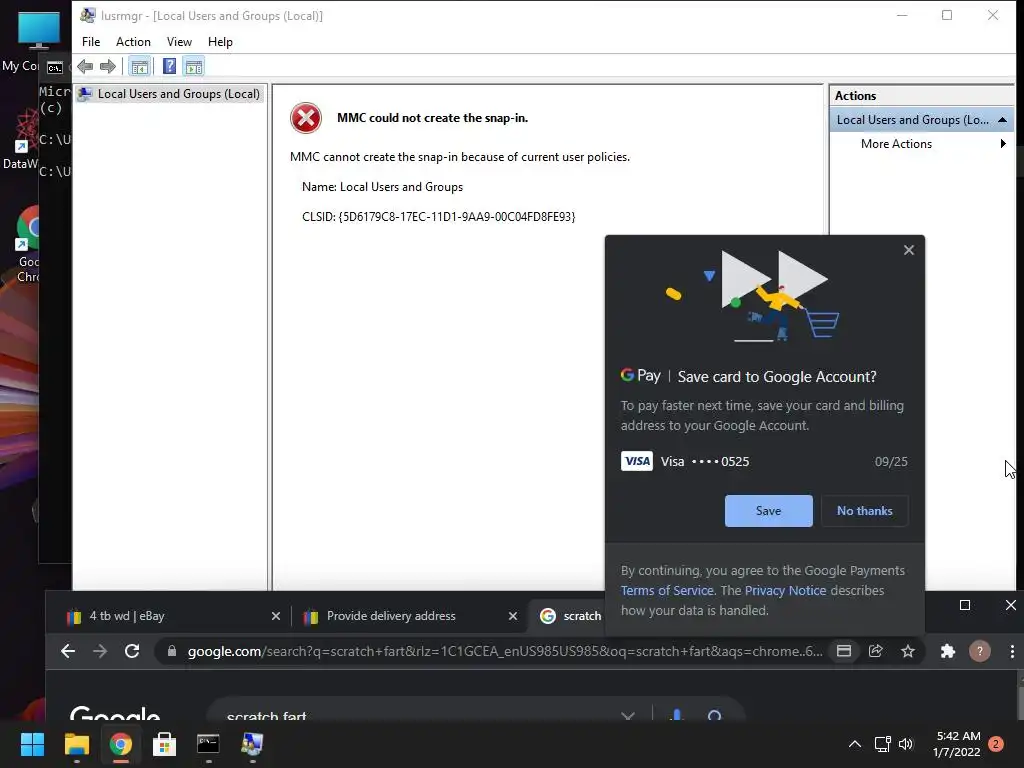Open Google Payments Terms of Service link
Viewport: 1024px width, 768px height.
[667, 590]
